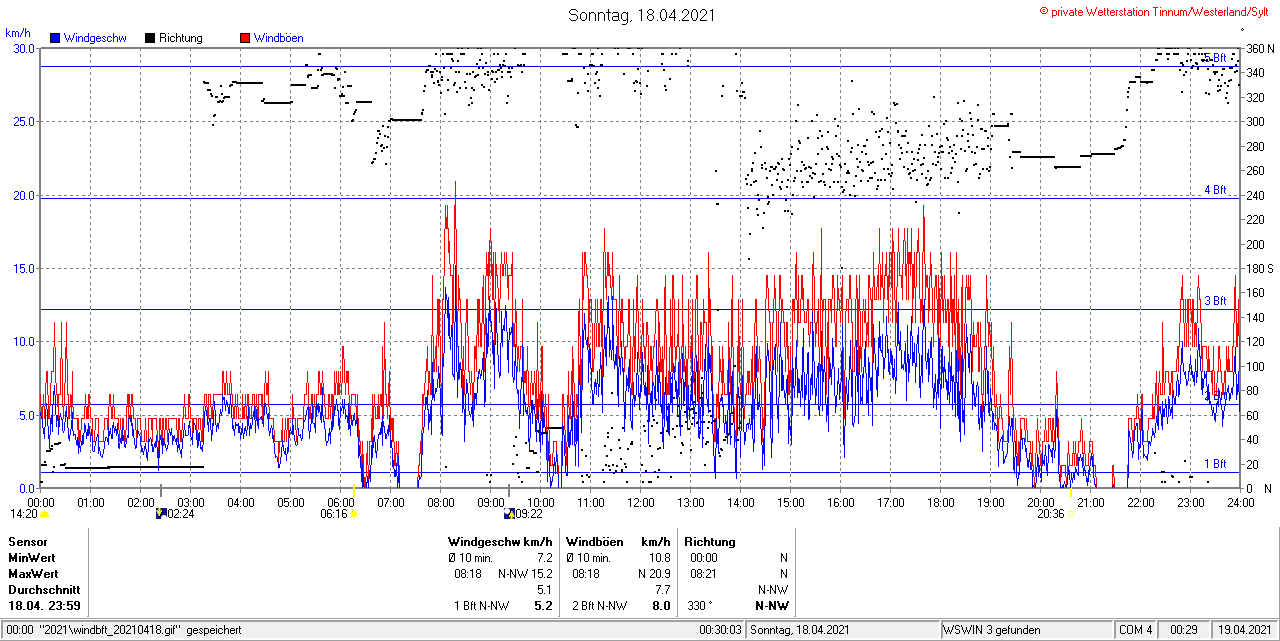Click the black Richtung legend color square
1280x641 pixels.
click(x=150, y=38)
